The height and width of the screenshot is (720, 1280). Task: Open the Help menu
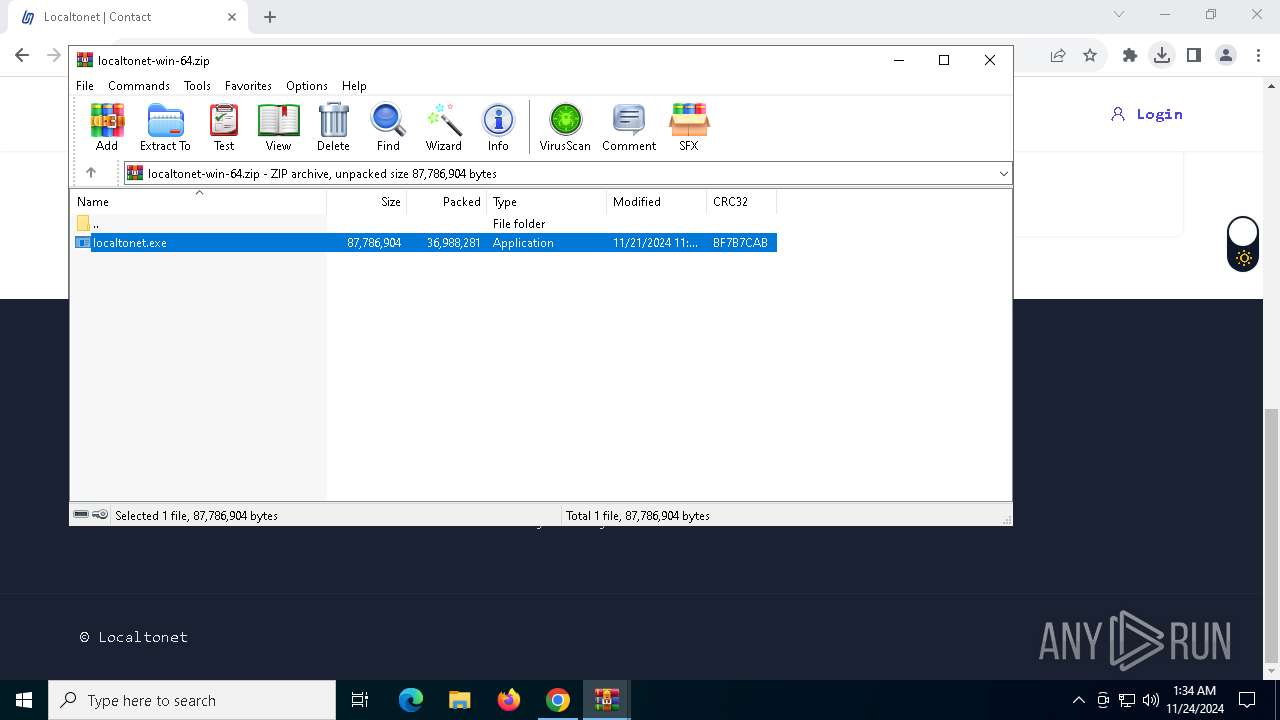(354, 86)
